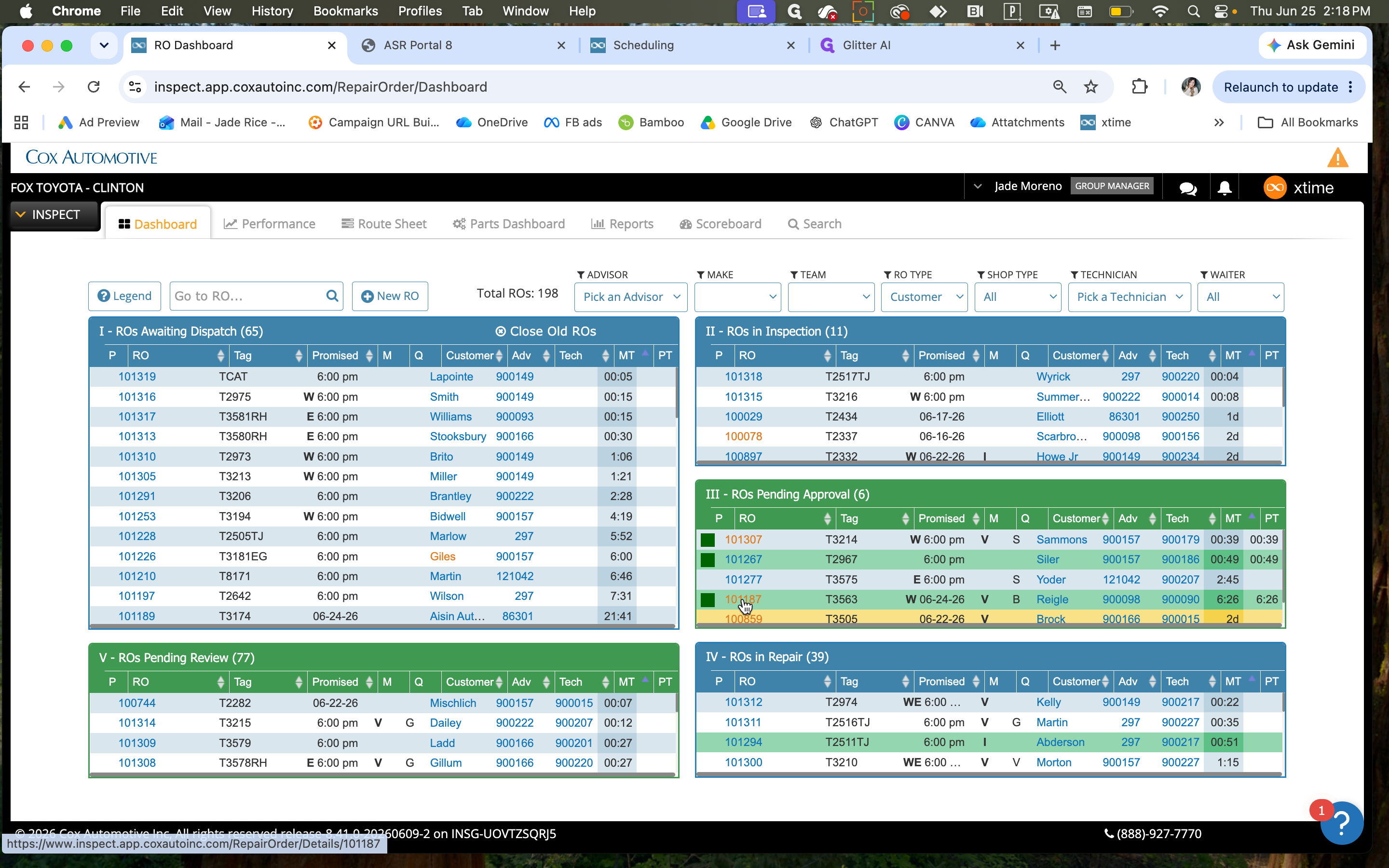Click the xtime logo icon
1389x868 pixels.
pyautogui.click(x=1275, y=188)
